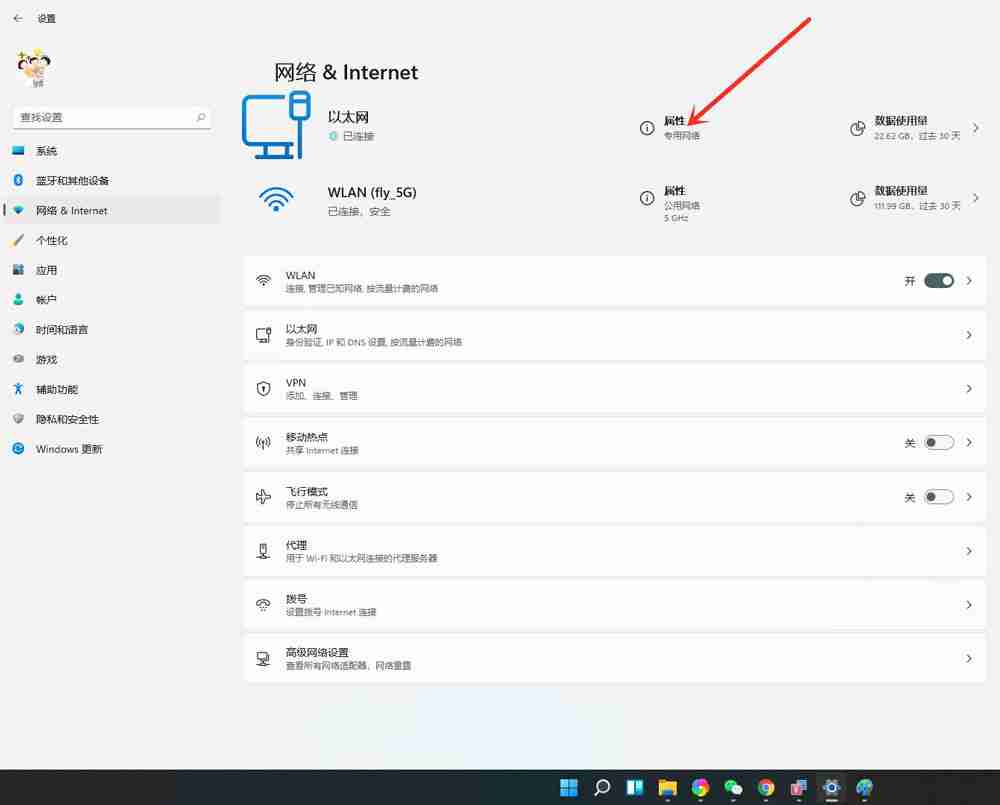The image size is (1000, 805).
Task: Click the VPN shield icon
Action: tap(263, 388)
